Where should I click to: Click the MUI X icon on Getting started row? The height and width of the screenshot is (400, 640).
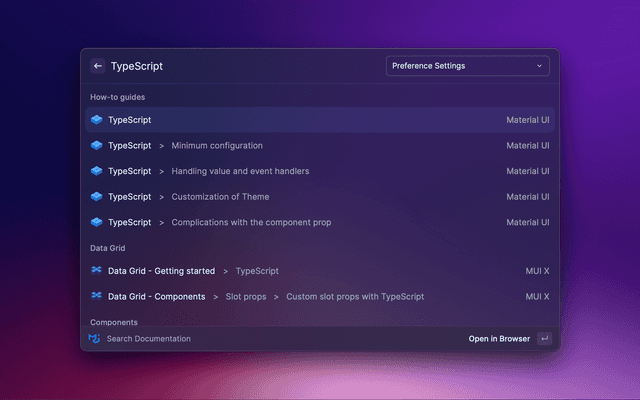click(96, 271)
